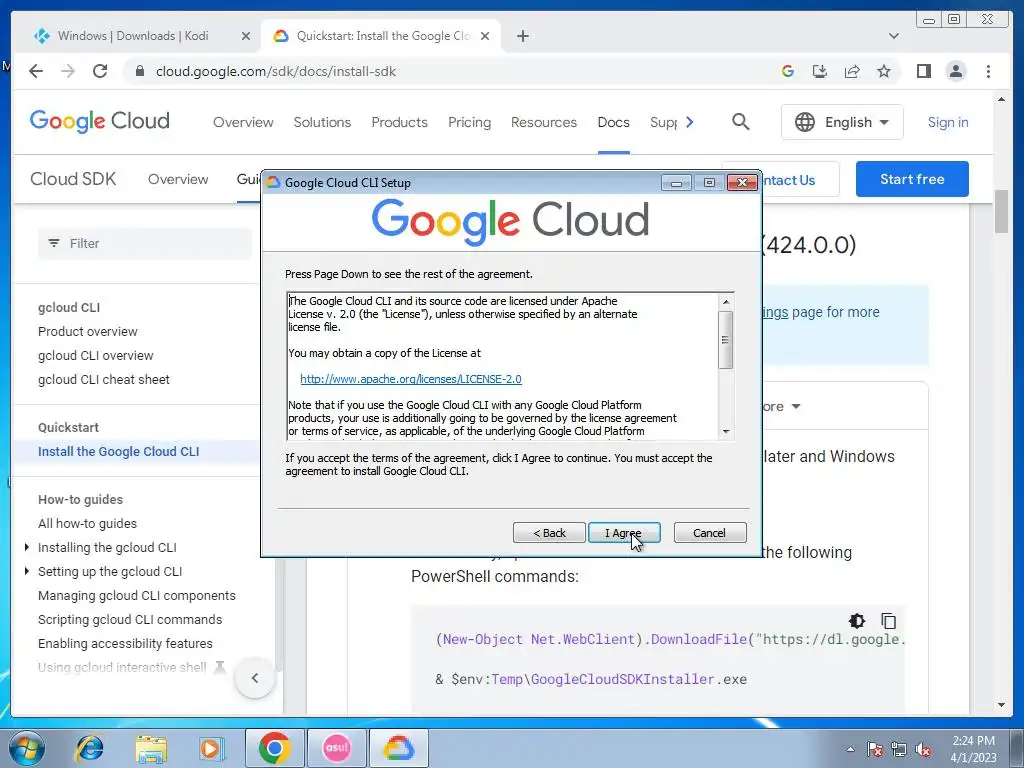Open Windows Explorer from taskbar
The image size is (1024, 768).
pyautogui.click(x=151, y=748)
